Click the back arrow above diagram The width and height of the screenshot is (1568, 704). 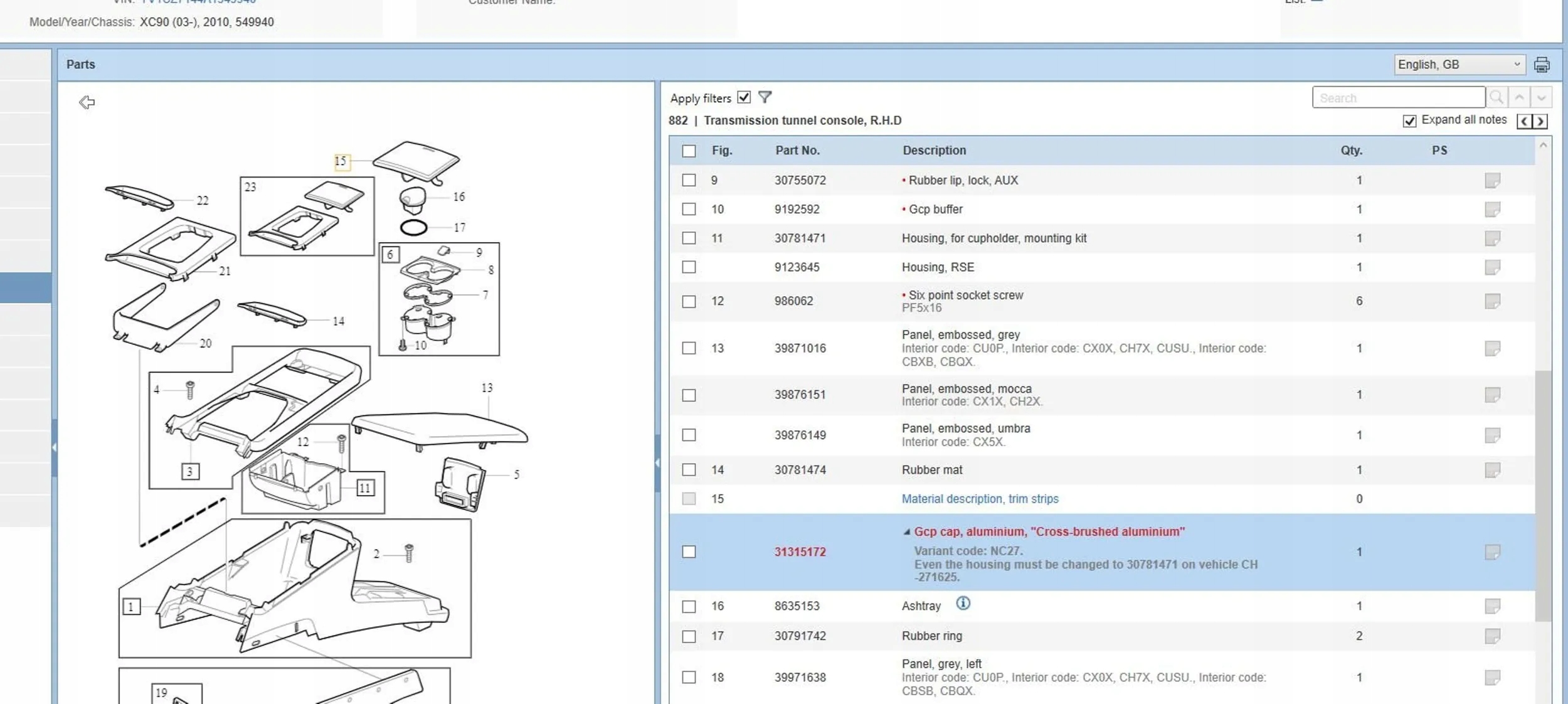point(87,102)
